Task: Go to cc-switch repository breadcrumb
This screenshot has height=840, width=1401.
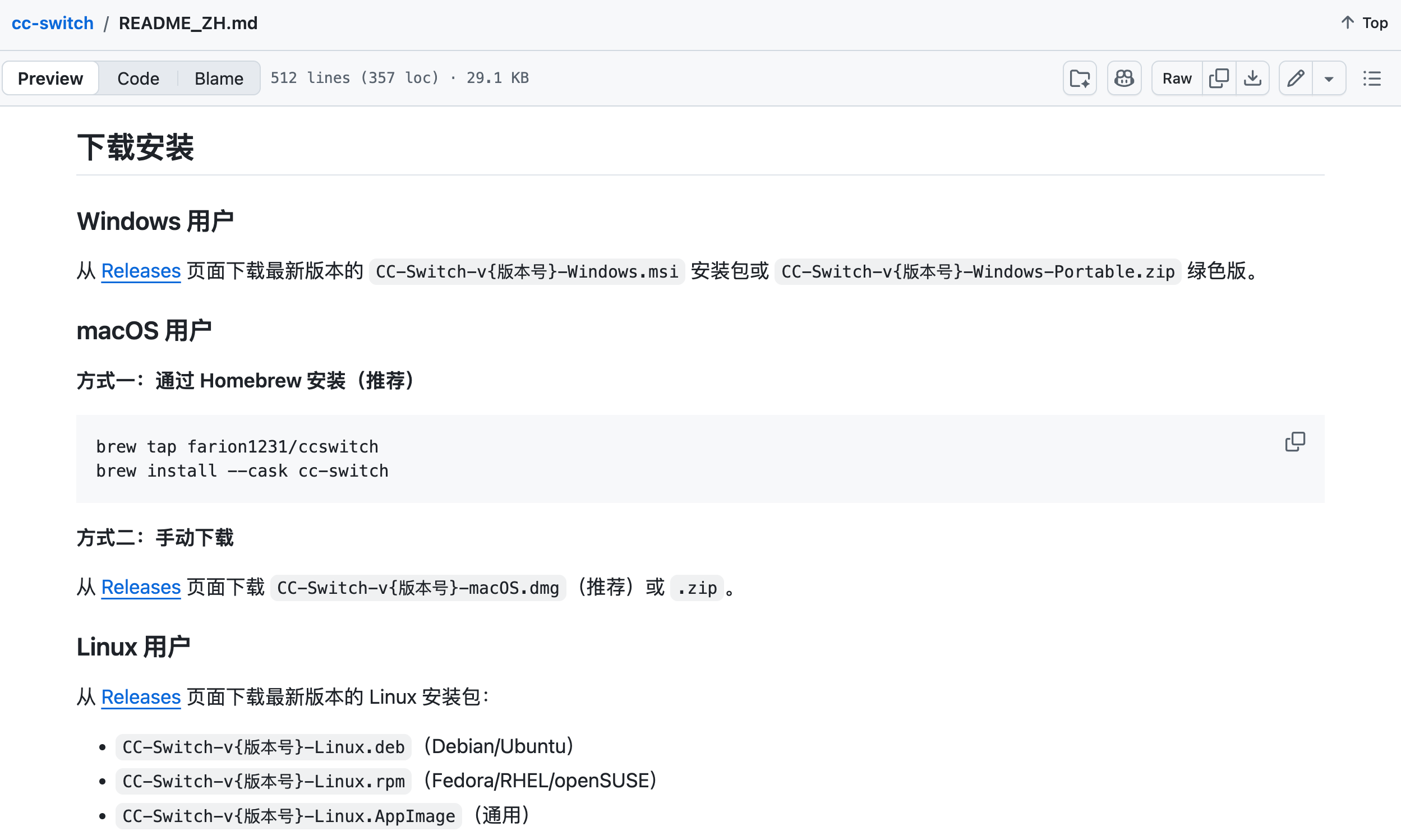Action: [x=53, y=23]
